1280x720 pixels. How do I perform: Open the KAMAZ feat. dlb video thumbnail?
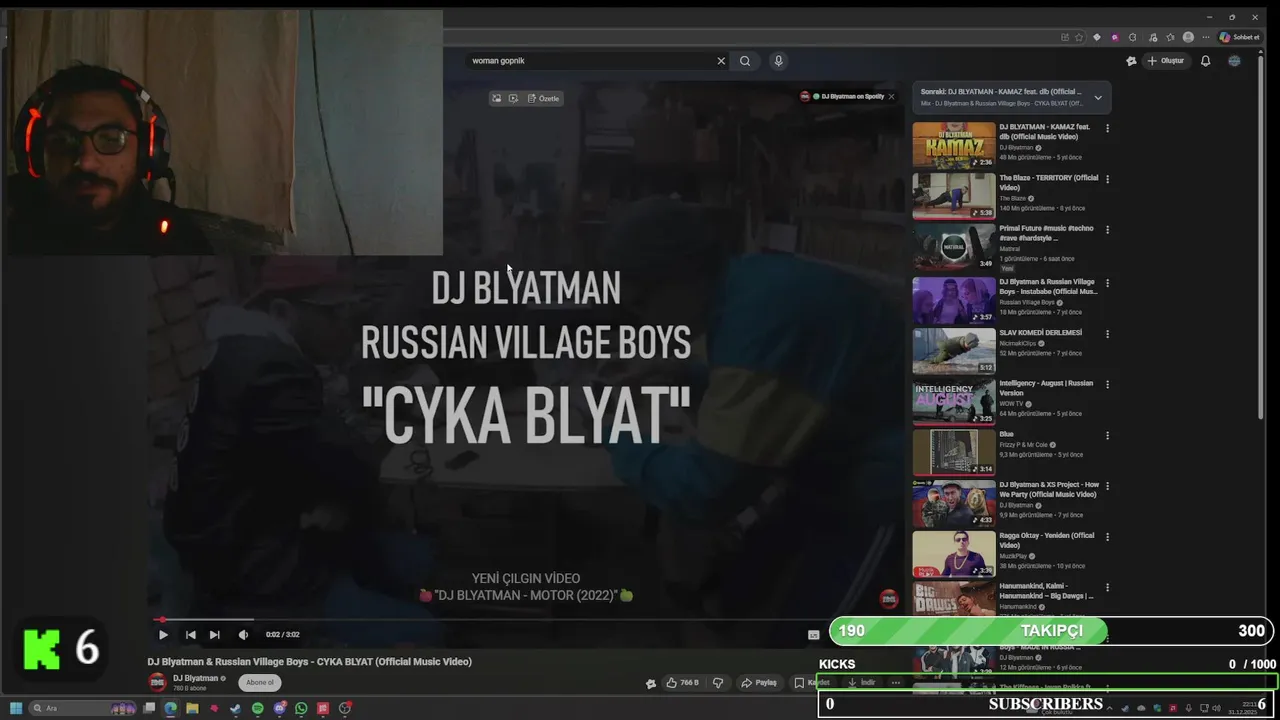[x=954, y=146]
